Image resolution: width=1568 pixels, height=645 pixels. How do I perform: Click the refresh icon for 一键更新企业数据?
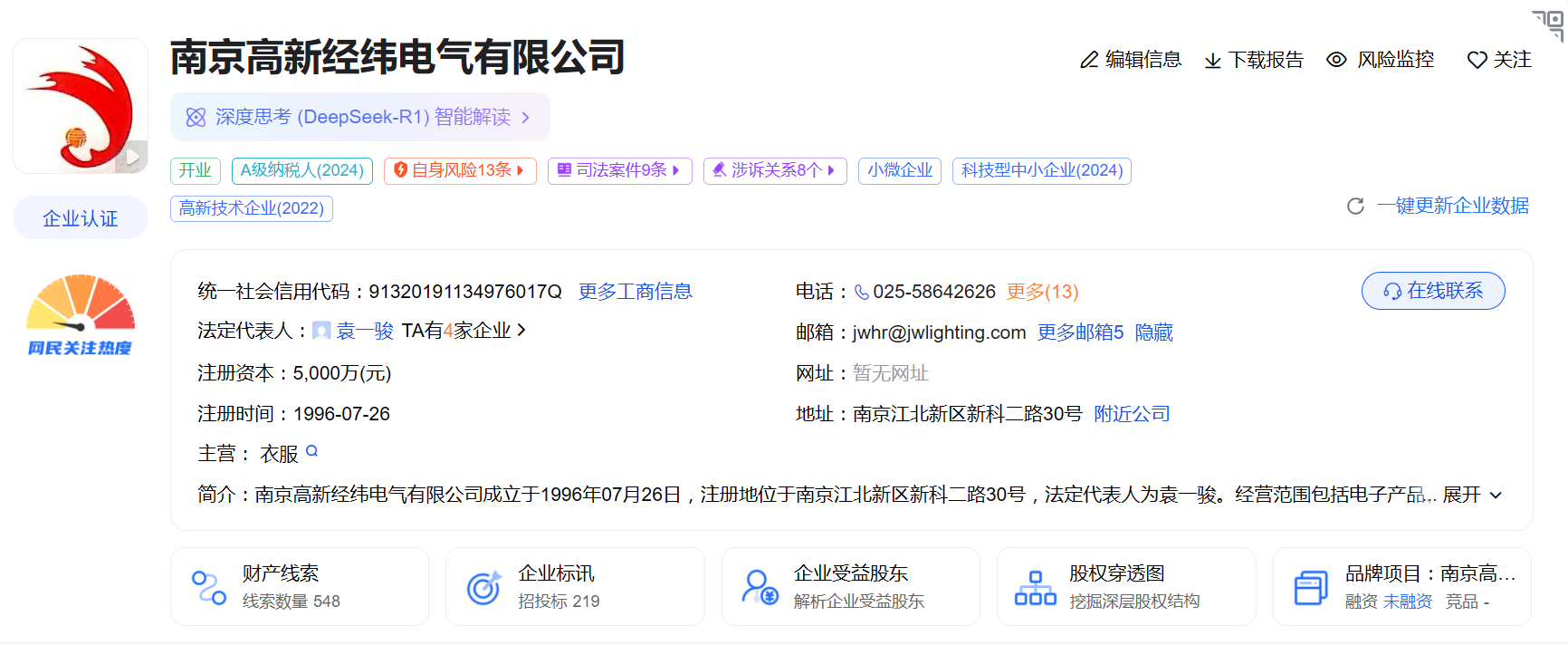tap(1355, 207)
